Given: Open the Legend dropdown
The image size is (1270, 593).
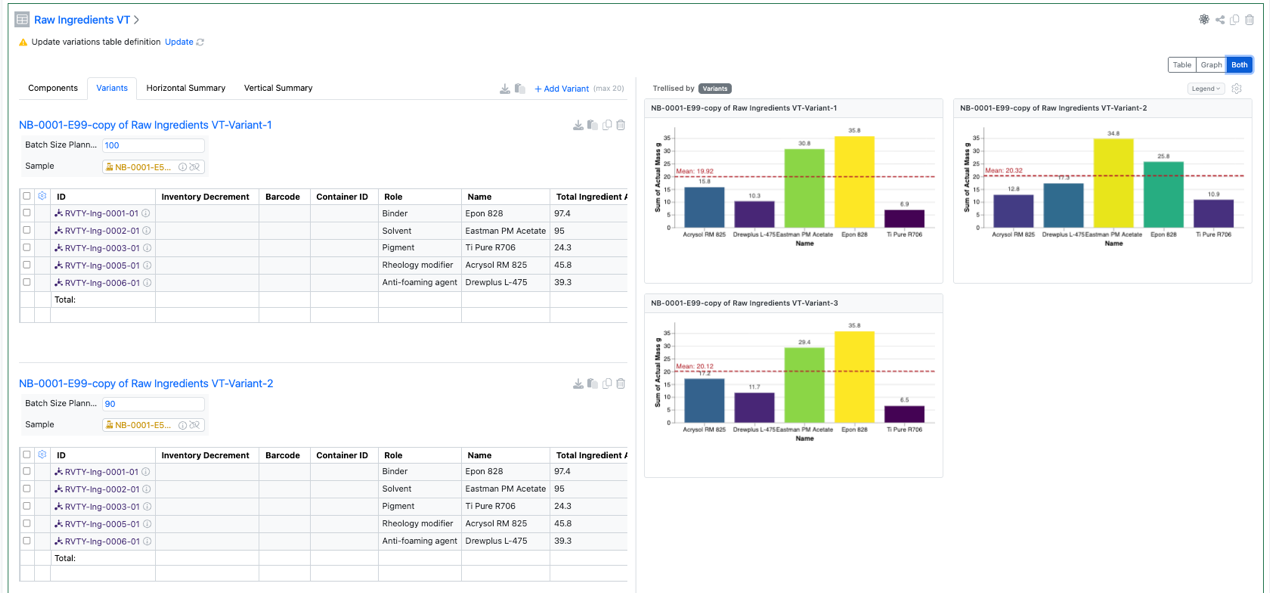Looking at the screenshot, I should pos(1206,89).
